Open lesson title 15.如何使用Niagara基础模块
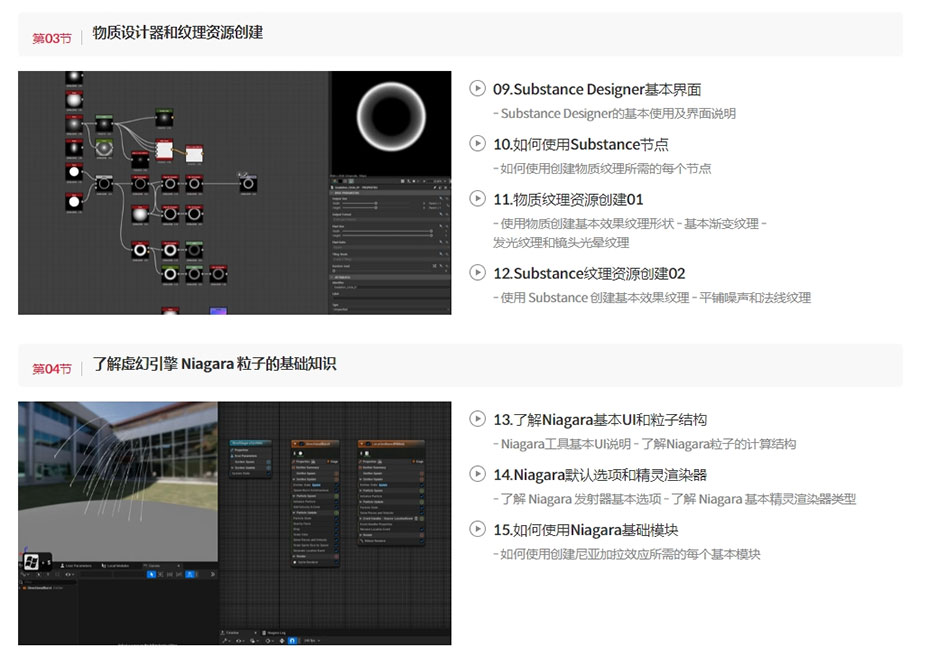 [585, 530]
